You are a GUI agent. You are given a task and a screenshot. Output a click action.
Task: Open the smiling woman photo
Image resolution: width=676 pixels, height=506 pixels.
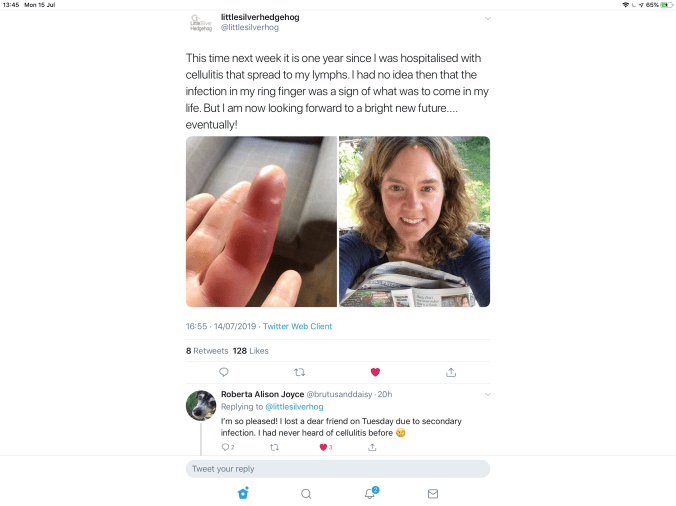[x=414, y=221]
